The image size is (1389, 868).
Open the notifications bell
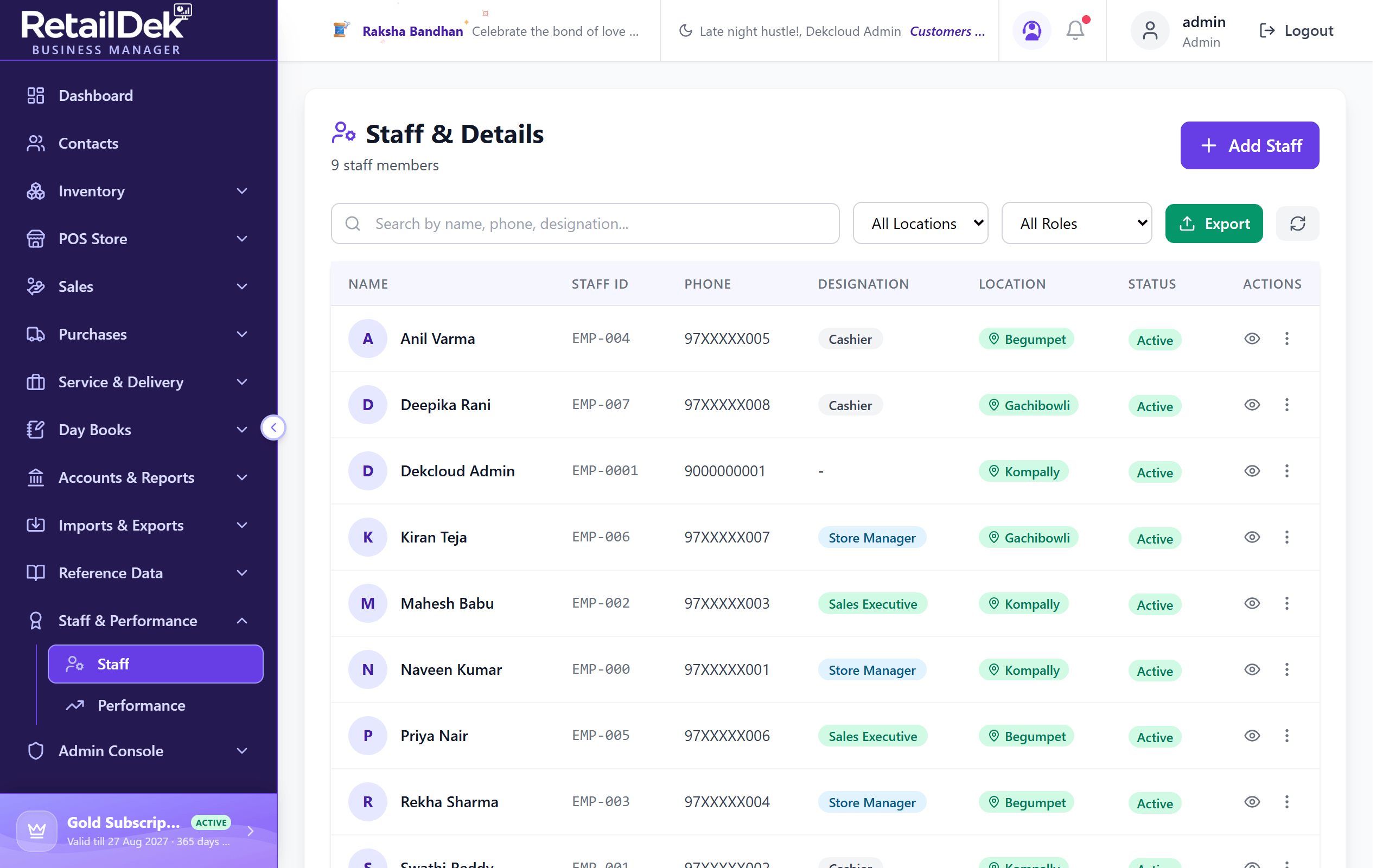coord(1075,30)
